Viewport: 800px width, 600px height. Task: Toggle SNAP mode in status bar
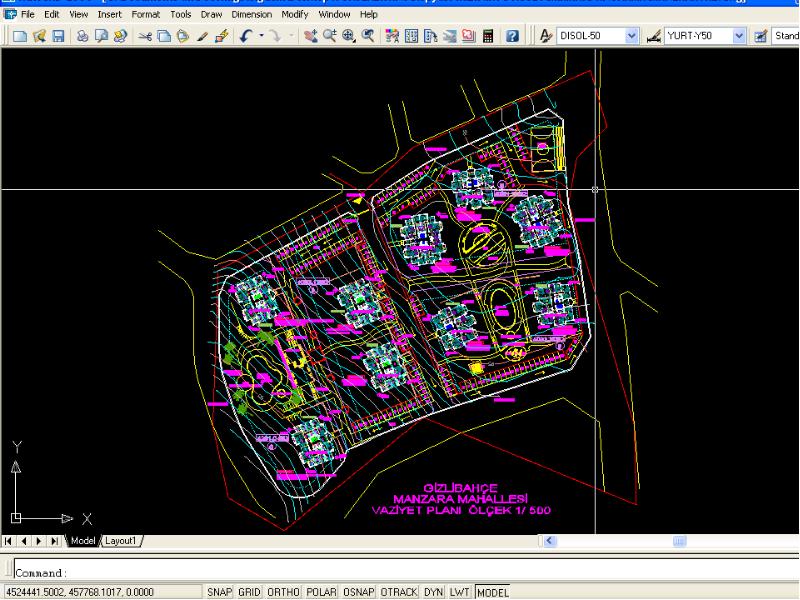[x=220, y=592]
